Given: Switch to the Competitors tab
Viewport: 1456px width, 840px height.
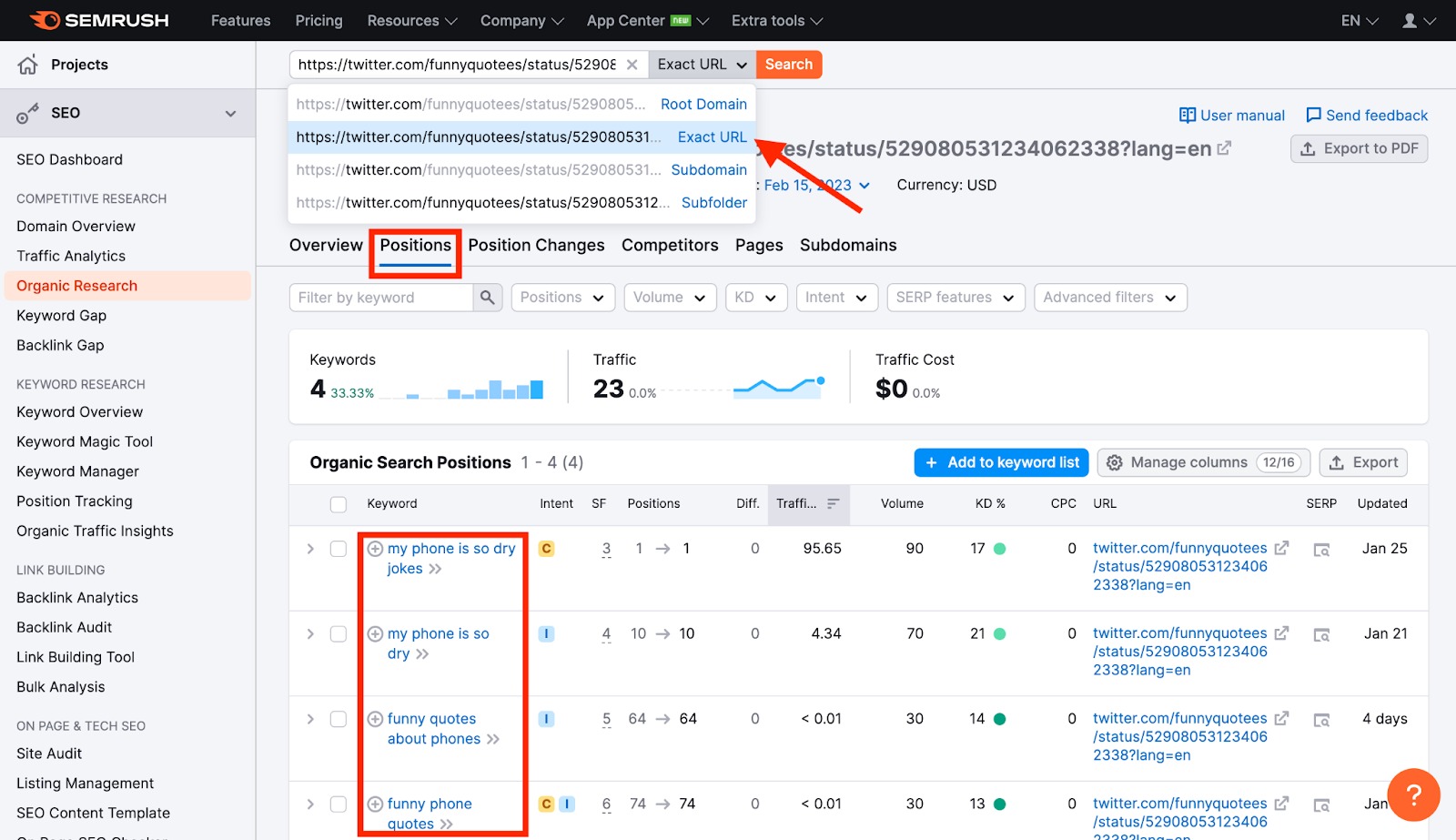Looking at the screenshot, I should pos(670,245).
